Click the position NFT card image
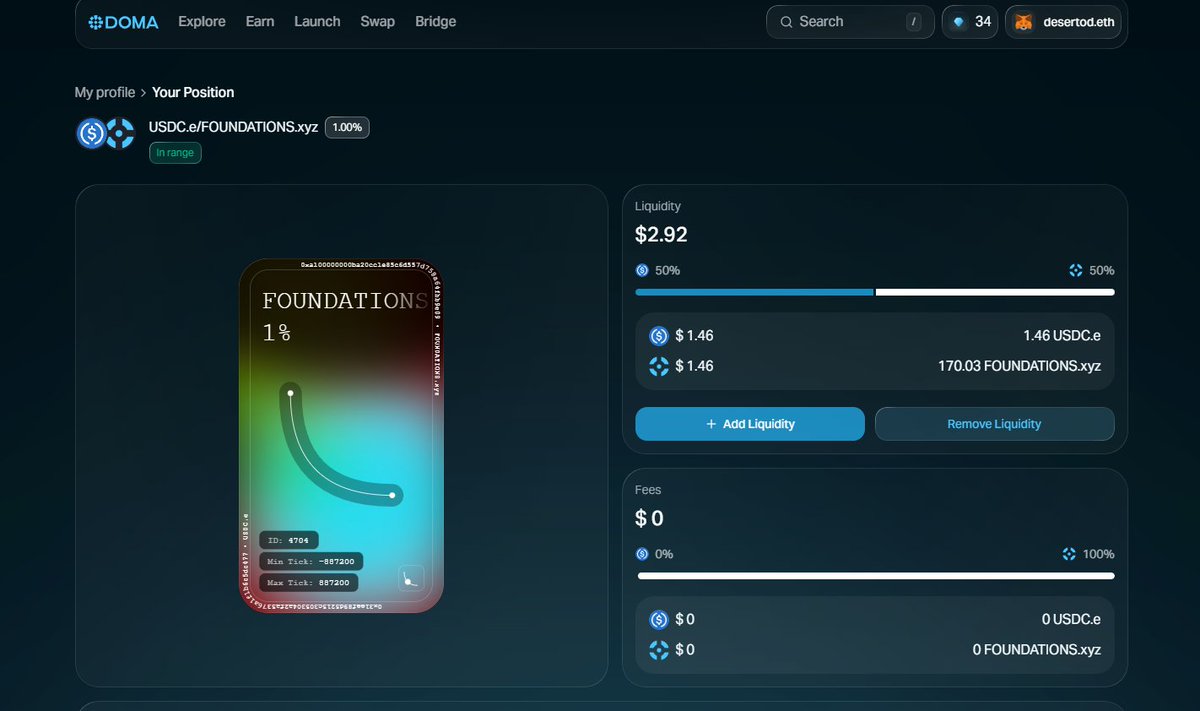1200x711 pixels. (341, 436)
